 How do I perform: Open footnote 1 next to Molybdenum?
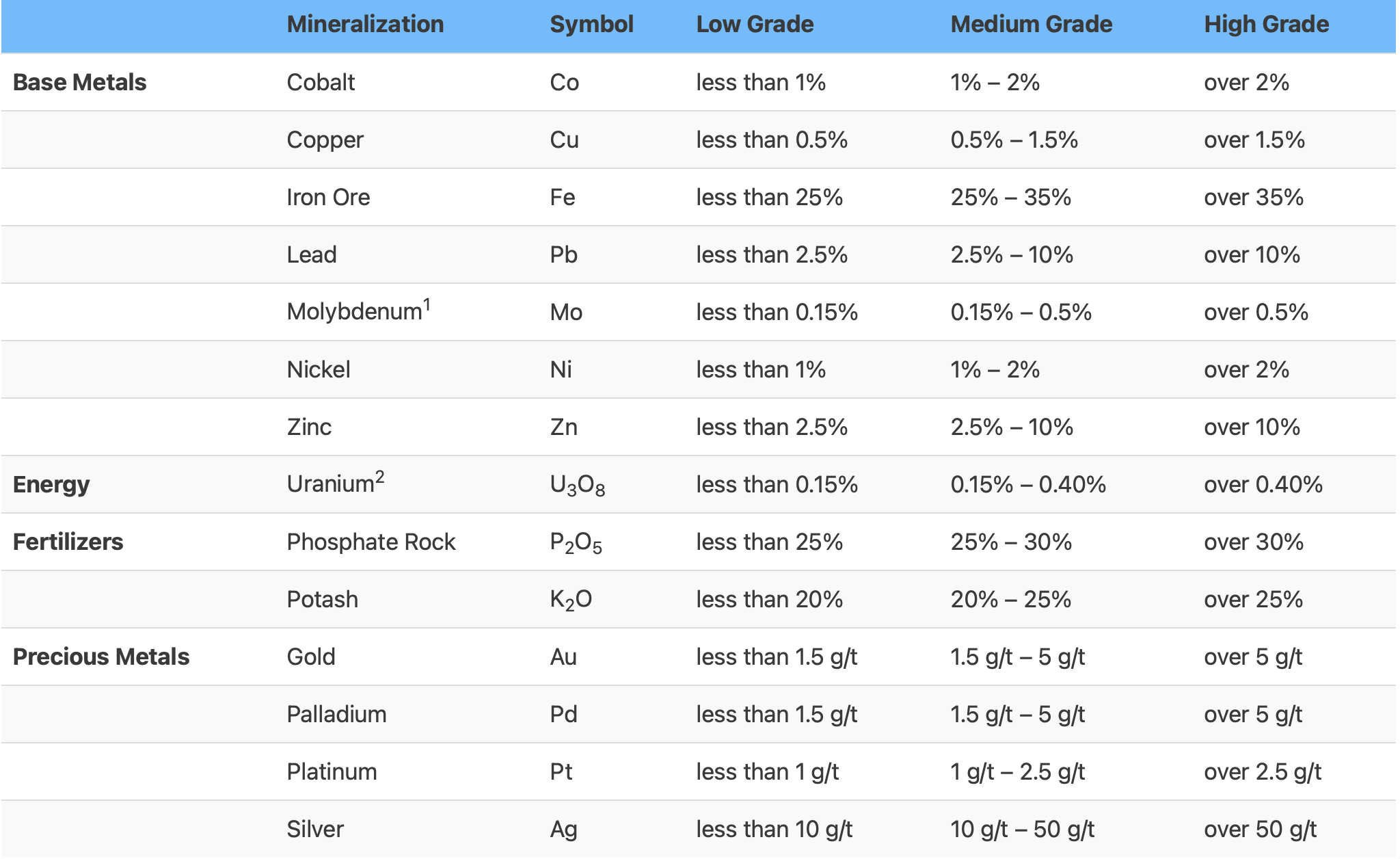[427, 304]
